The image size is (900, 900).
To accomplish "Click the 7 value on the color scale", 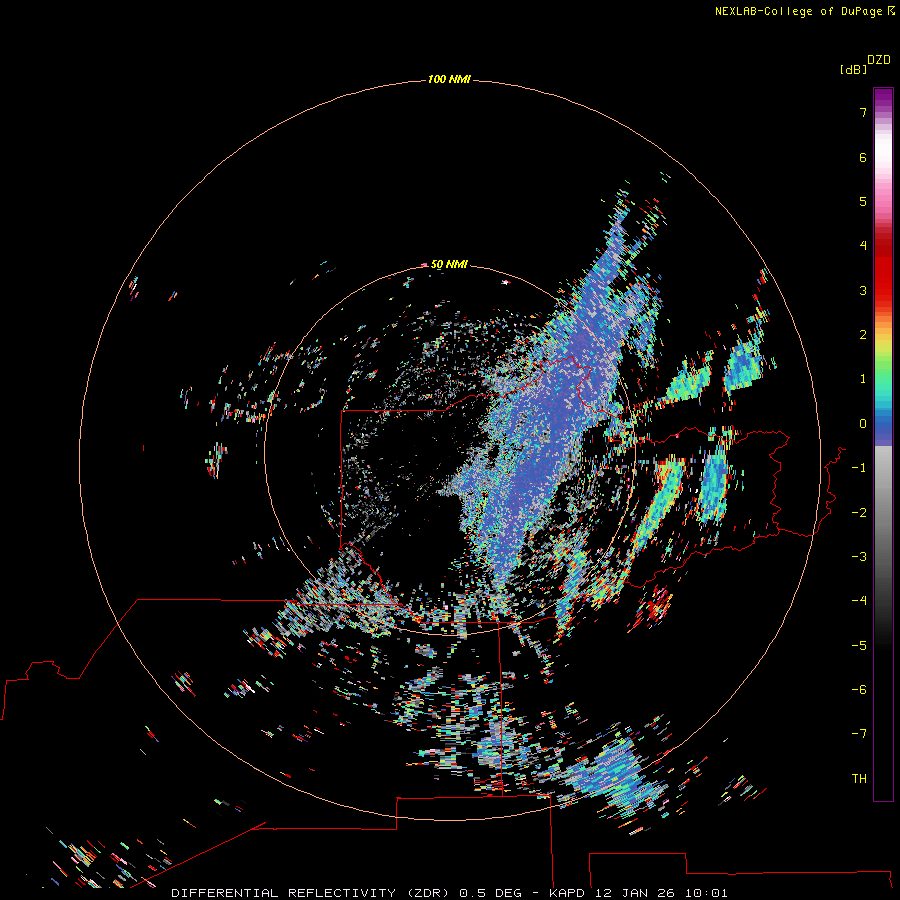I will tap(863, 112).
